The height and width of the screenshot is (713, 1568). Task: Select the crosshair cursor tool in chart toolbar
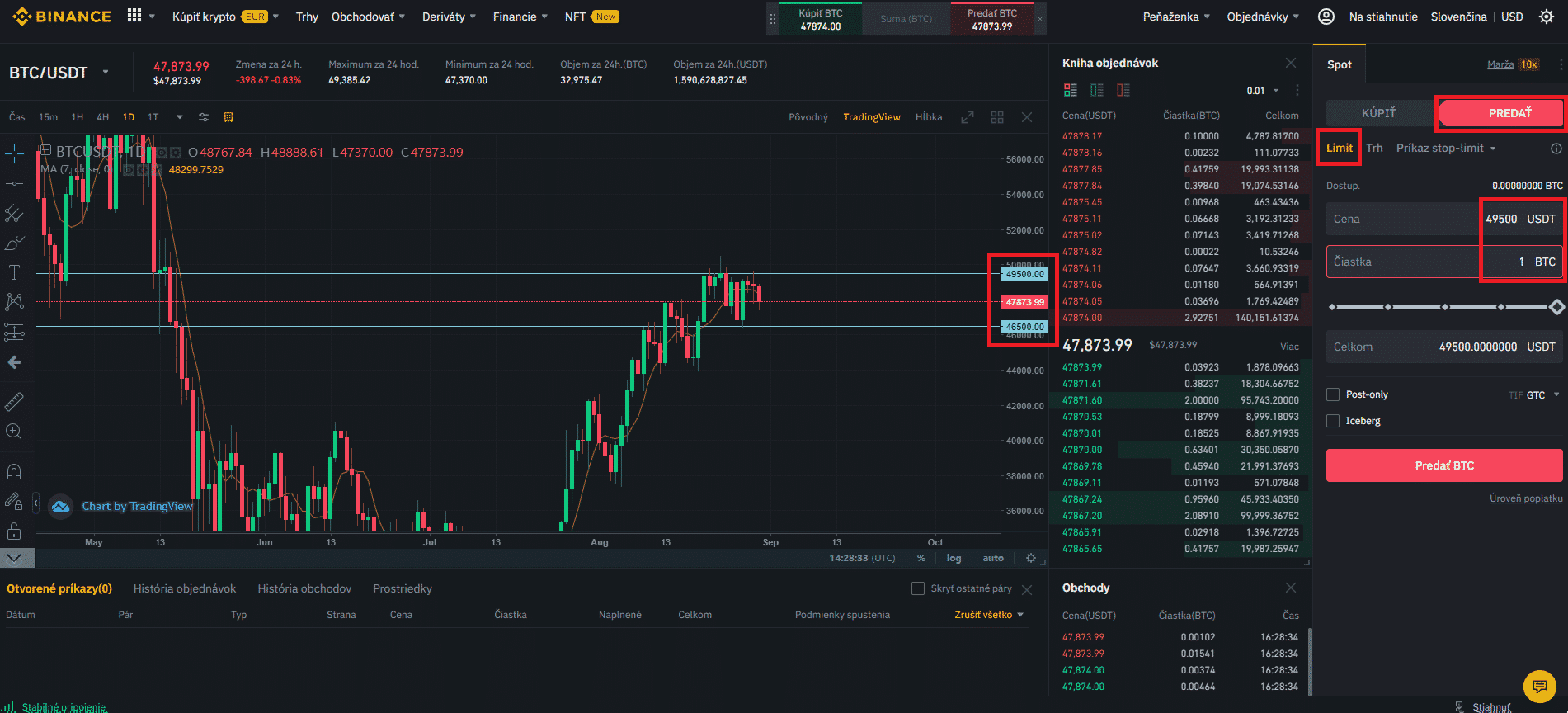pyautogui.click(x=14, y=153)
